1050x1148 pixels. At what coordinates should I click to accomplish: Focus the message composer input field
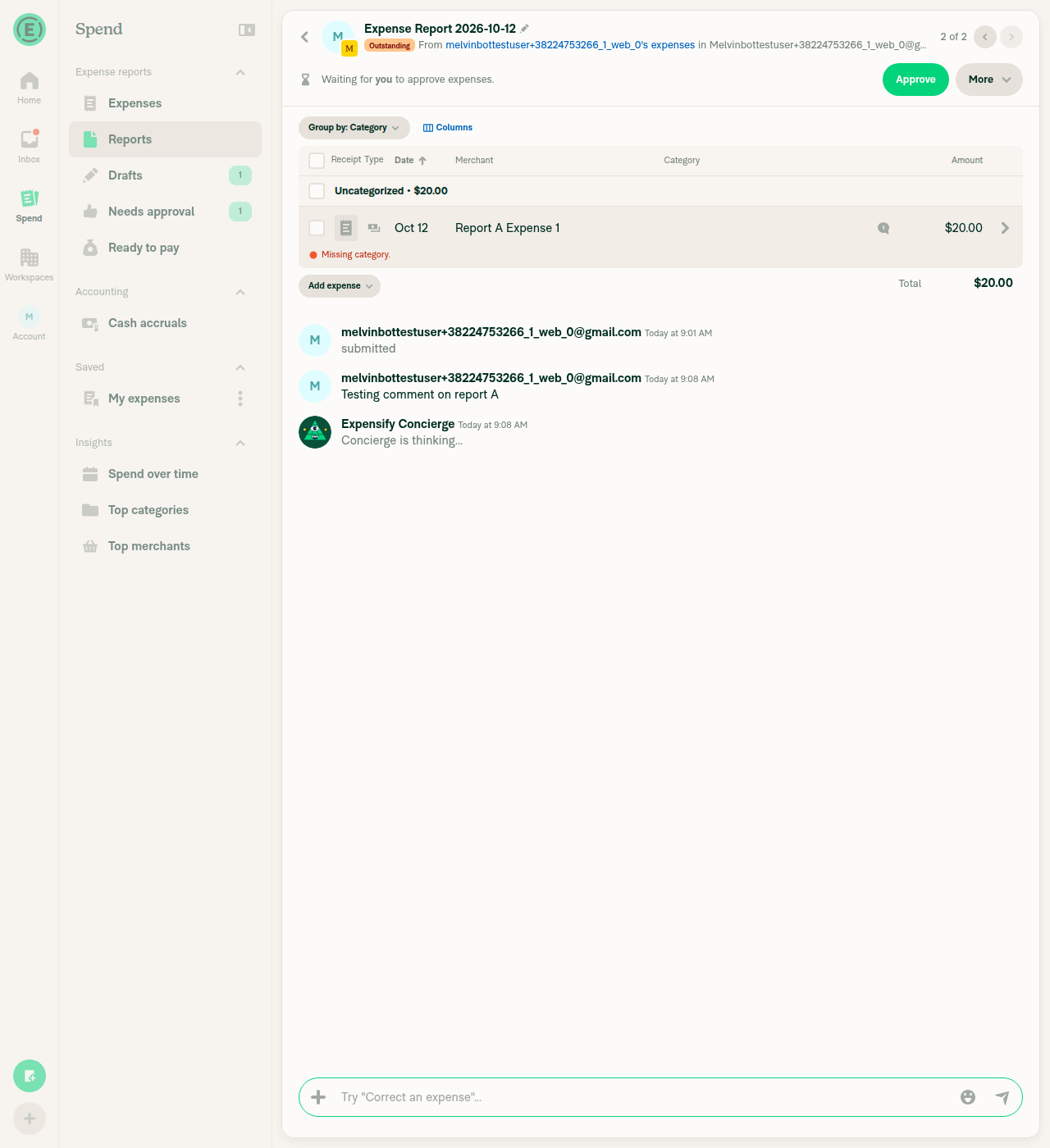point(645,1097)
